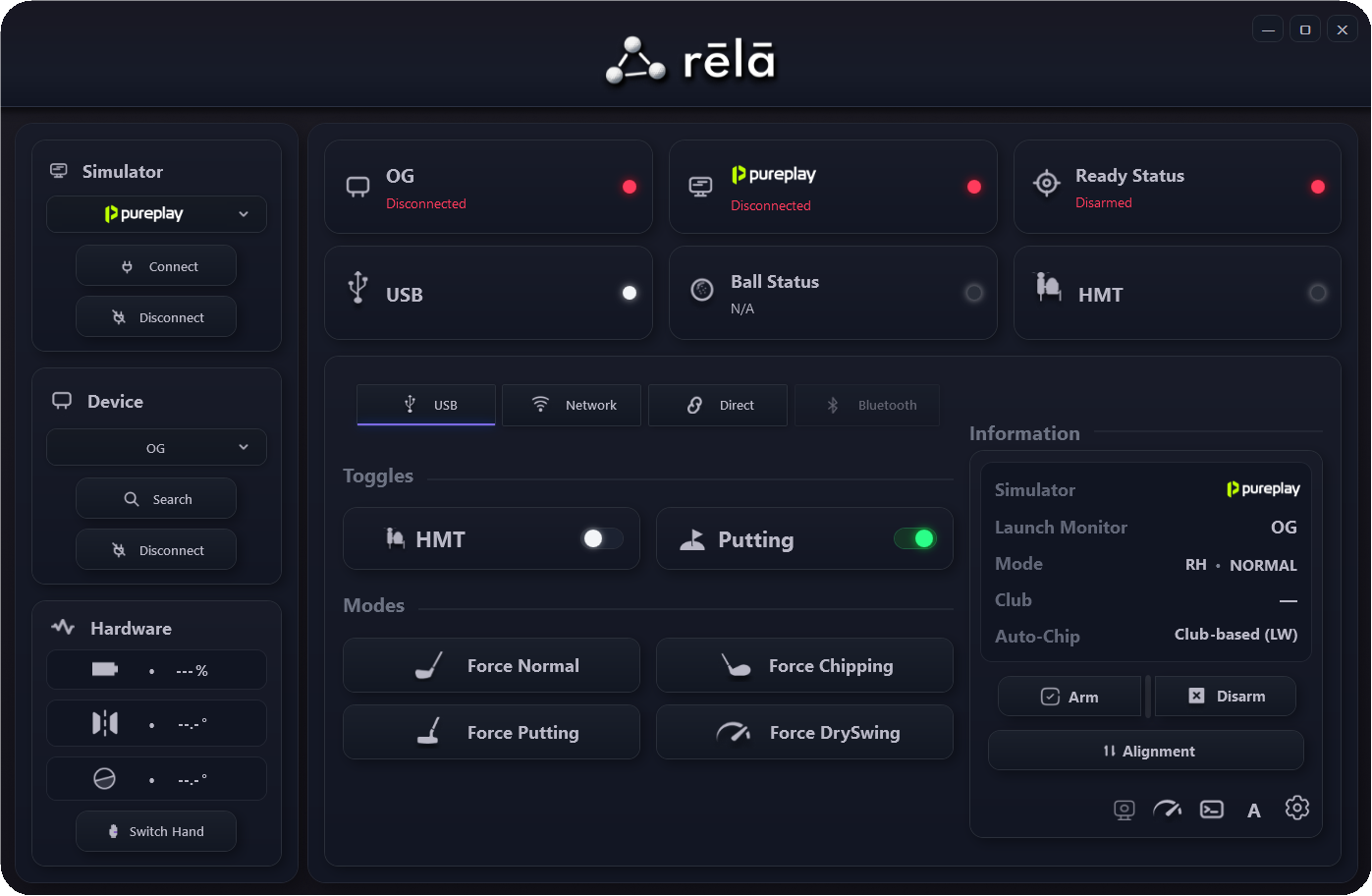The image size is (1372, 896).
Task: Click the pureplay status card monitor icon
Action: click(x=700, y=187)
